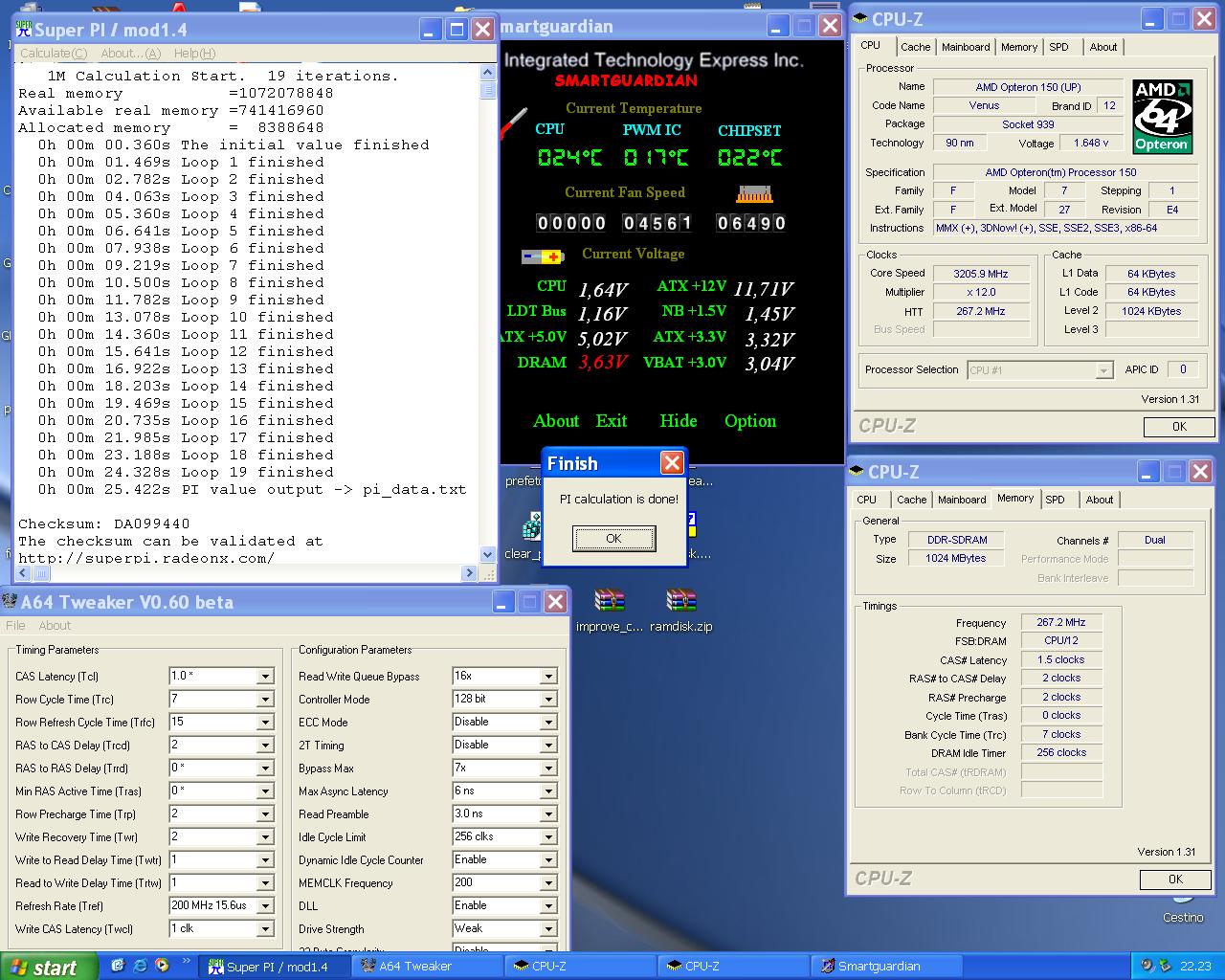The width and height of the screenshot is (1225, 980).
Task: Click the system tray icons near the clock
Action: click(1154, 966)
